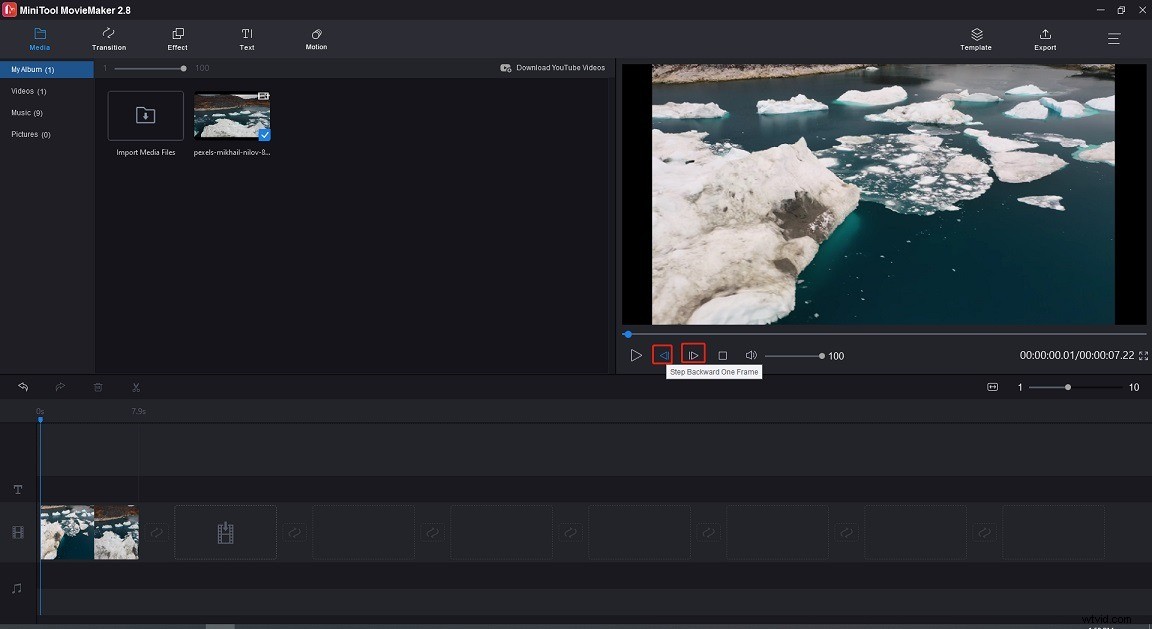Open the Motion effects panel
1152x629 pixels.
click(315, 40)
